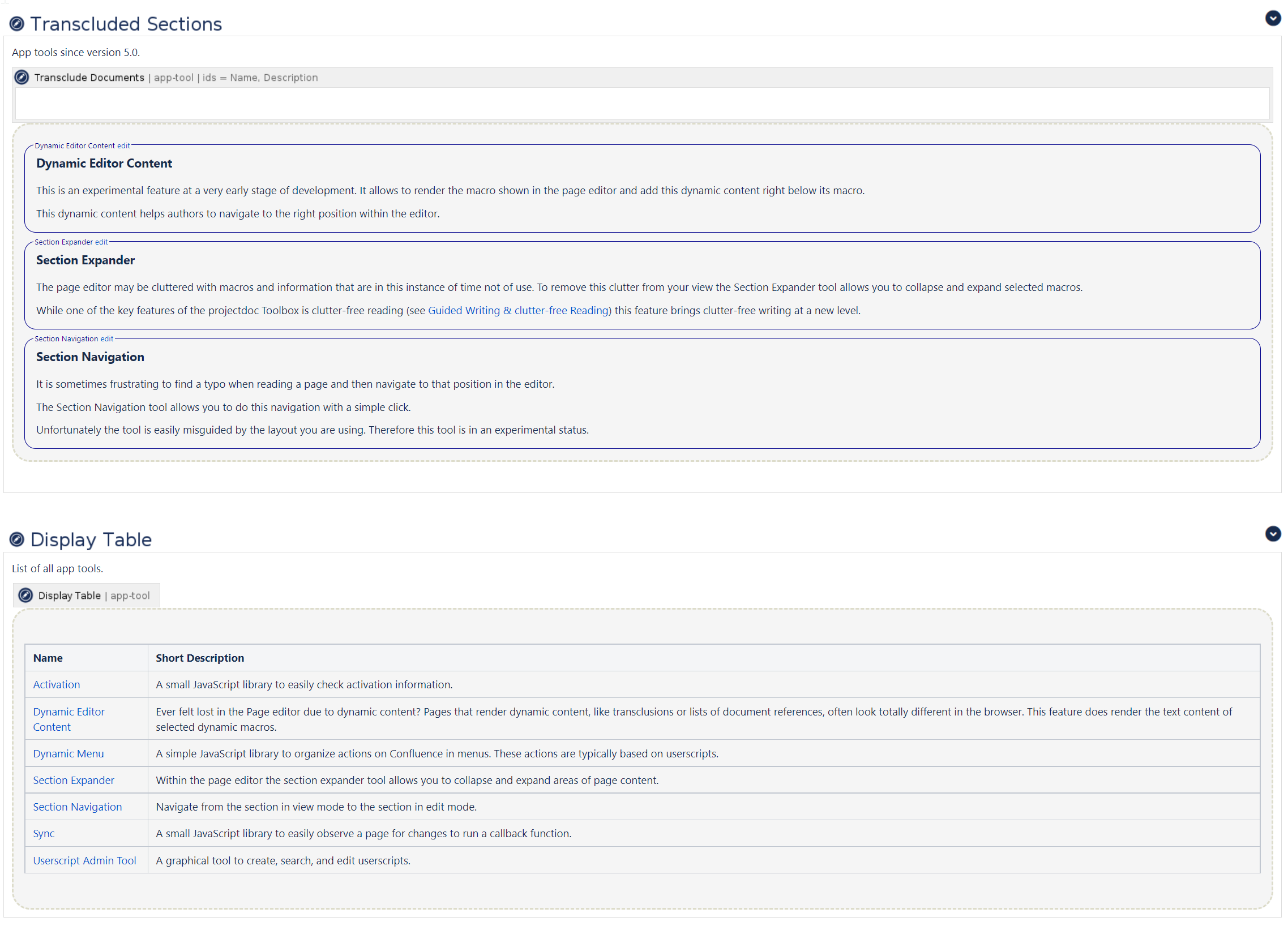Open the Sync tool link
This screenshot has height=930, width=1288.
click(x=44, y=834)
